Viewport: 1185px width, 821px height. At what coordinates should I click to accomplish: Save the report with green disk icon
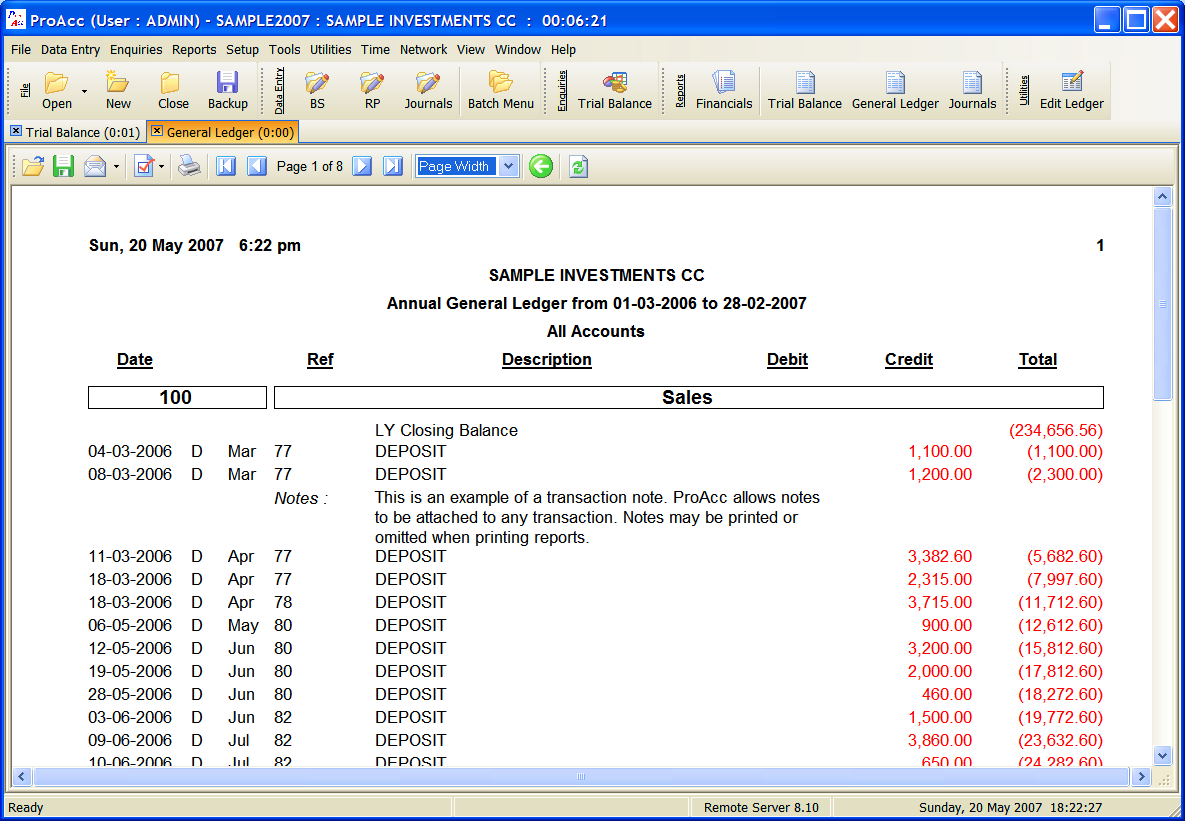click(63, 166)
